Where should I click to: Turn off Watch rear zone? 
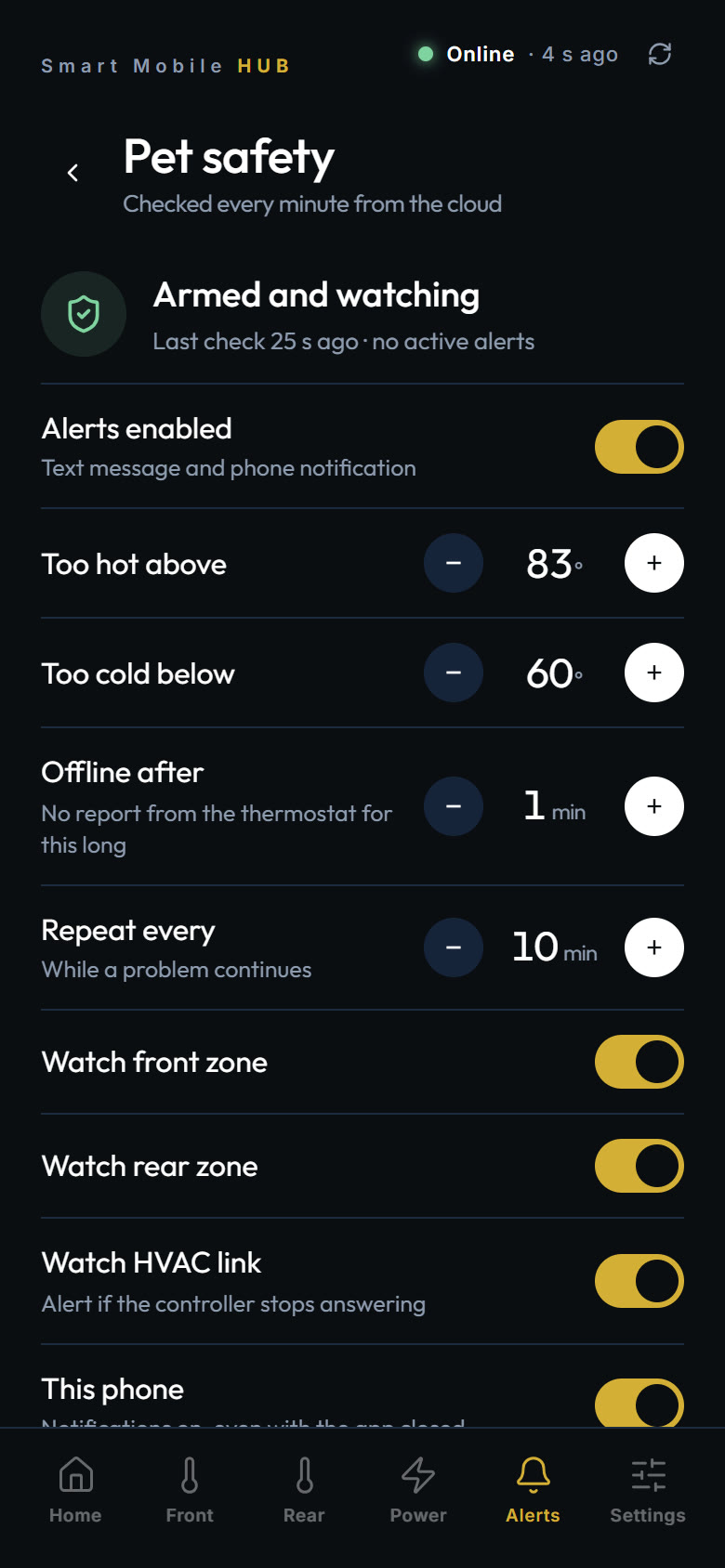[x=639, y=1166]
